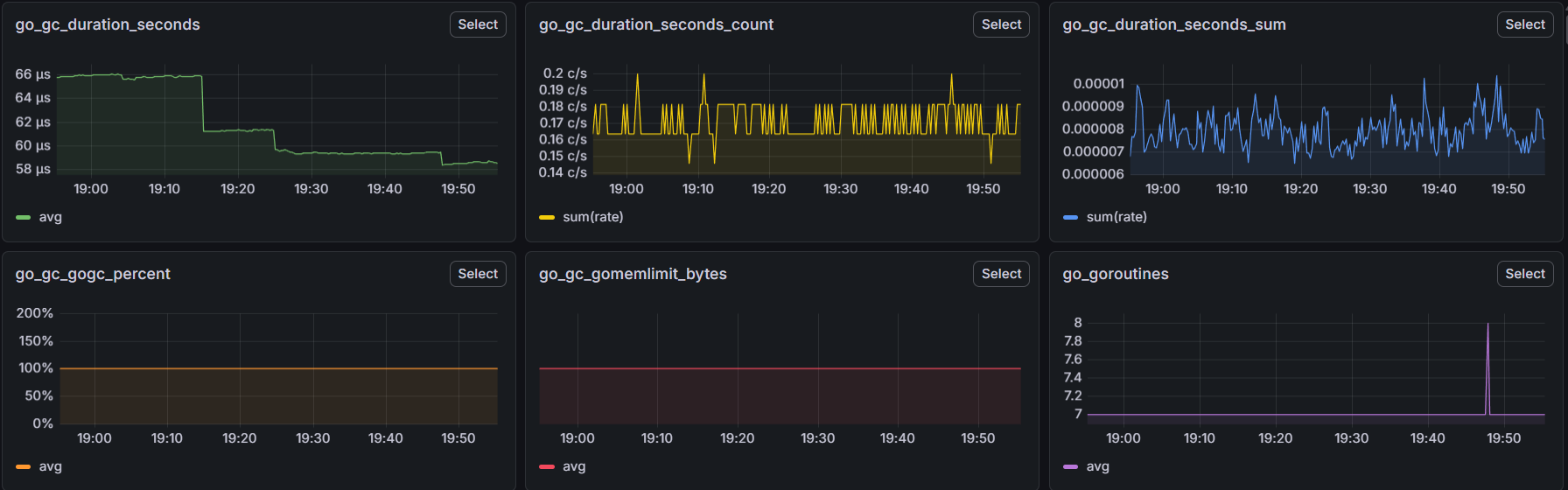Screen dimensions: 1568x490
Task: Toggle avg legend in go_gc_duration_seconds panel
Action: coord(51,217)
